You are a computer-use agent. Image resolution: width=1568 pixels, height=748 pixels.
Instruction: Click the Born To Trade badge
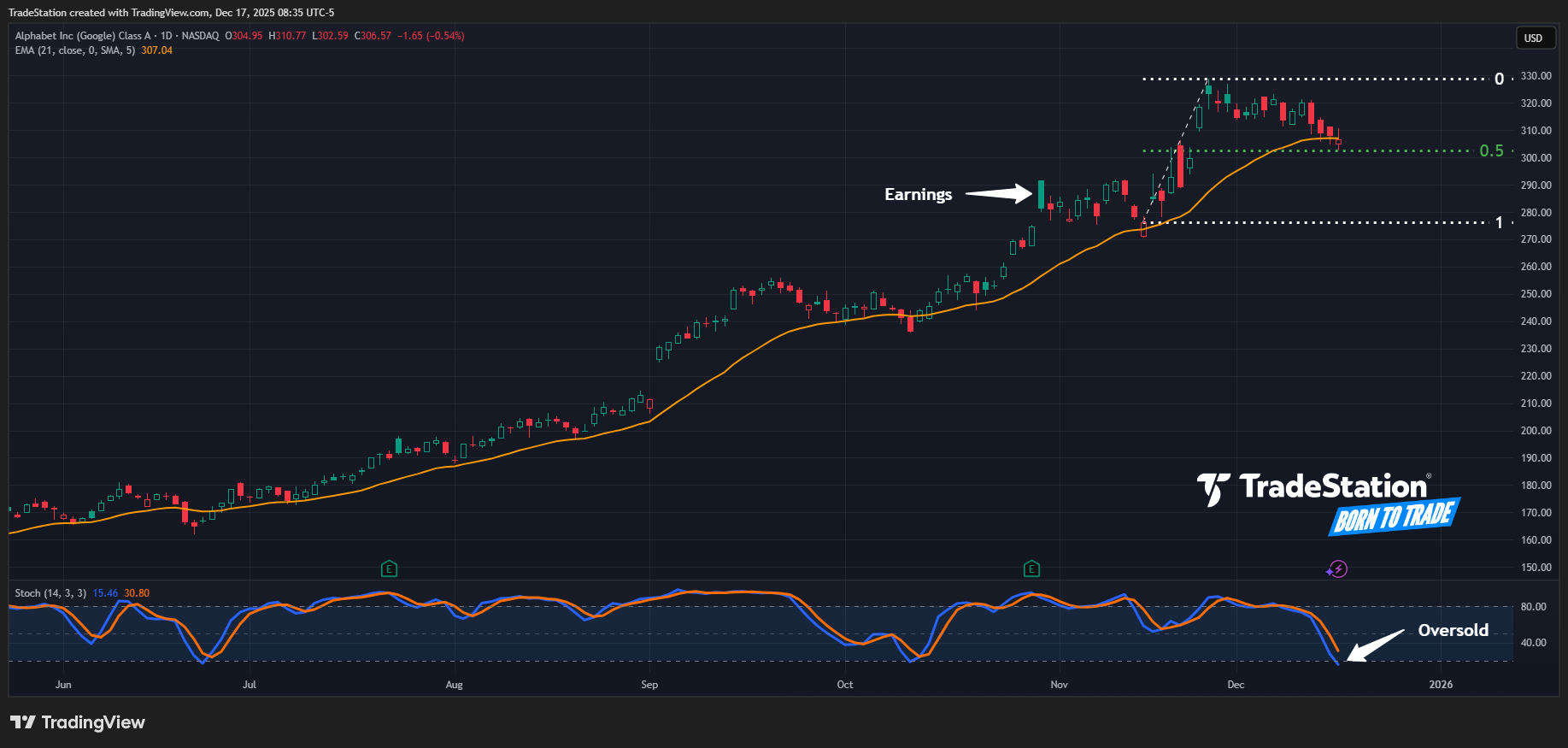(x=1394, y=516)
